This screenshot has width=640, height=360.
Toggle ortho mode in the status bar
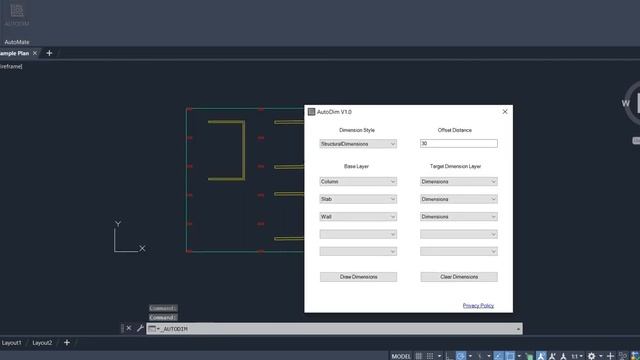tap(449, 356)
